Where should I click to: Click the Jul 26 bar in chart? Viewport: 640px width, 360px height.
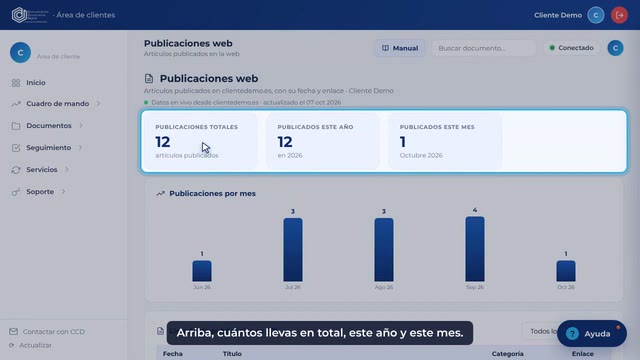[x=293, y=250]
